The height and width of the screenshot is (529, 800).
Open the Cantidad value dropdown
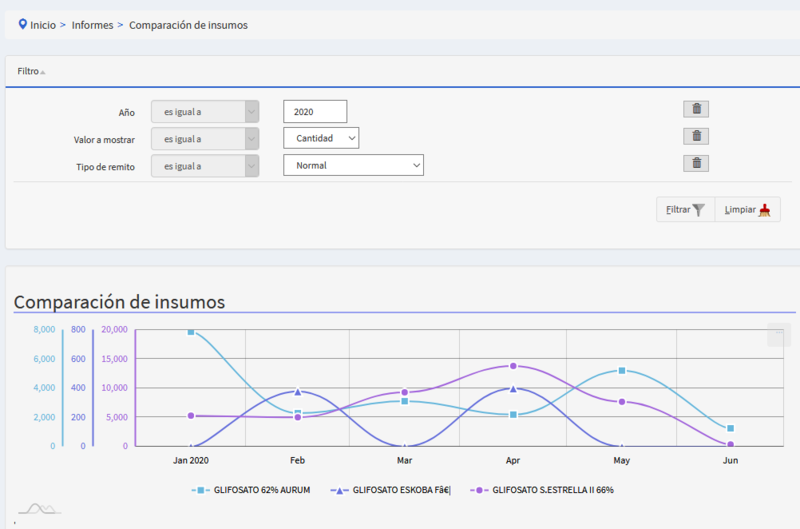321,138
